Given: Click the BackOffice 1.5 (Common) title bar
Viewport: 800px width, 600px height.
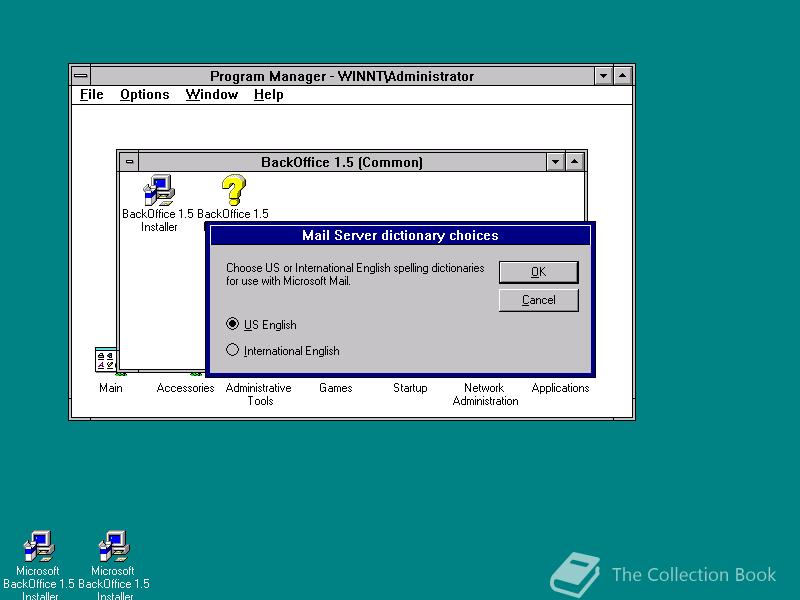Looking at the screenshot, I should tap(342, 162).
